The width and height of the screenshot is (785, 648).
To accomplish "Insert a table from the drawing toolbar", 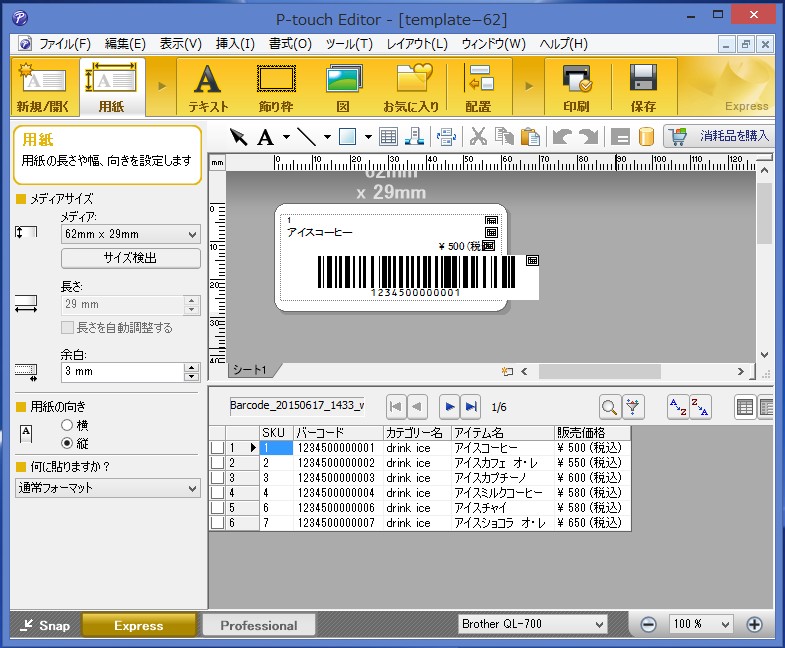I will click(388, 136).
